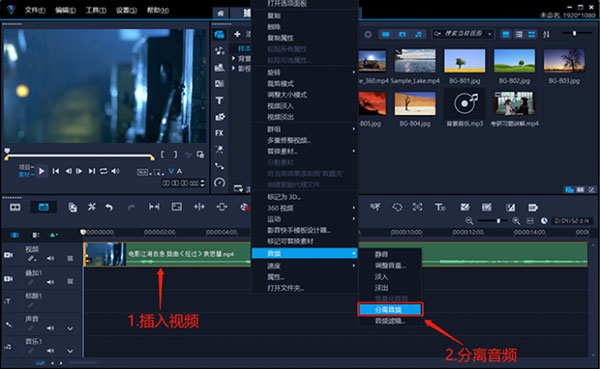The width and height of the screenshot is (600, 369).
Task: Select the BG-B01.jpg tree thumbnail
Action: coord(465,60)
